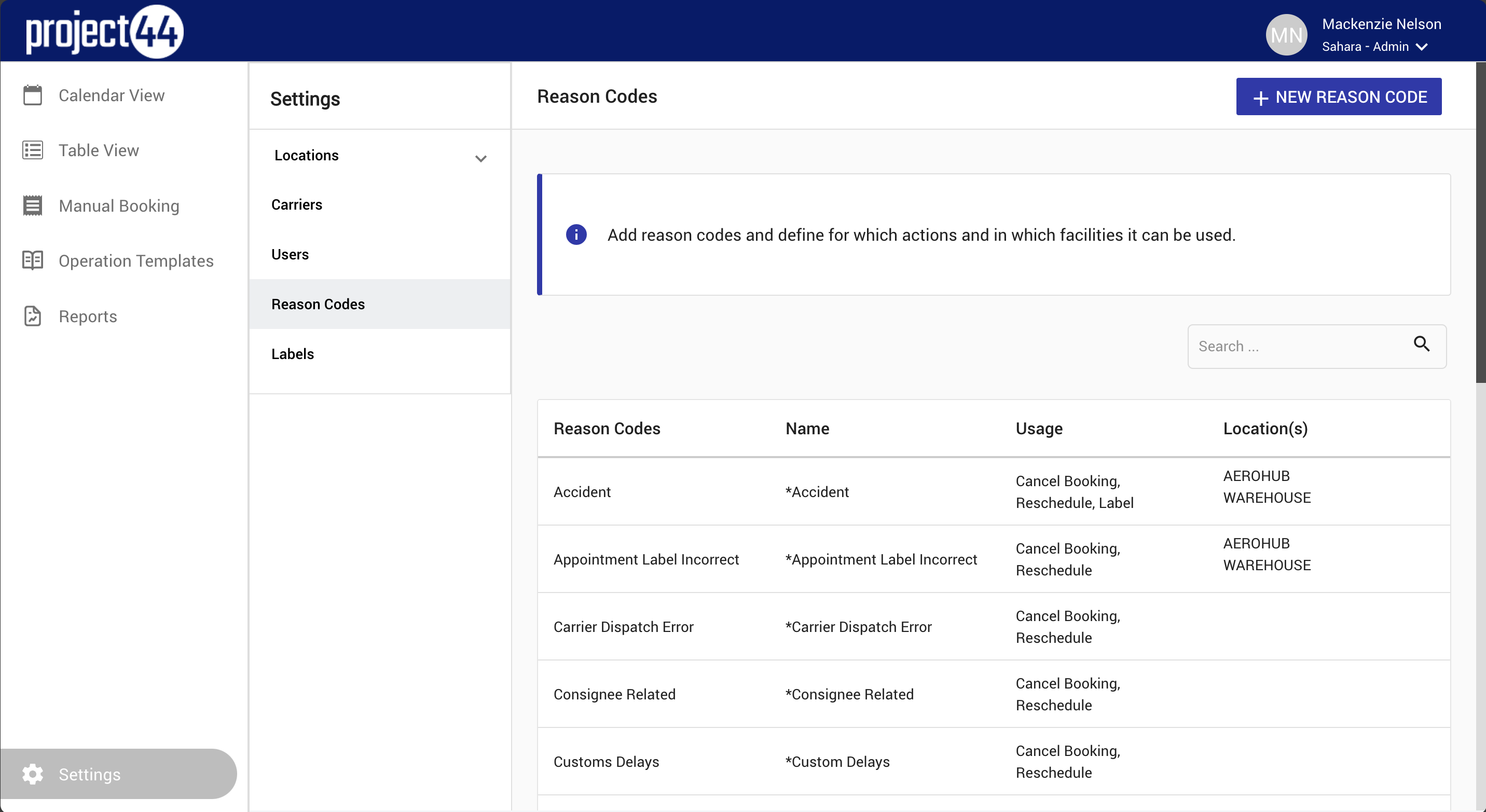Click the Operation Templates book icon
The width and height of the screenshot is (1486, 812).
pyautogui.click(x=32, y=260)
